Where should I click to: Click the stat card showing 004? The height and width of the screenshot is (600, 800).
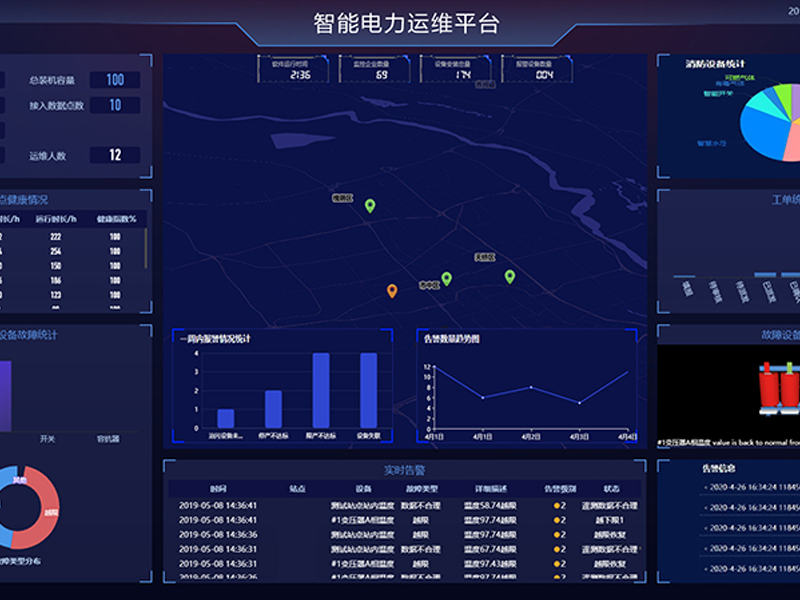[x=537, y=69]
